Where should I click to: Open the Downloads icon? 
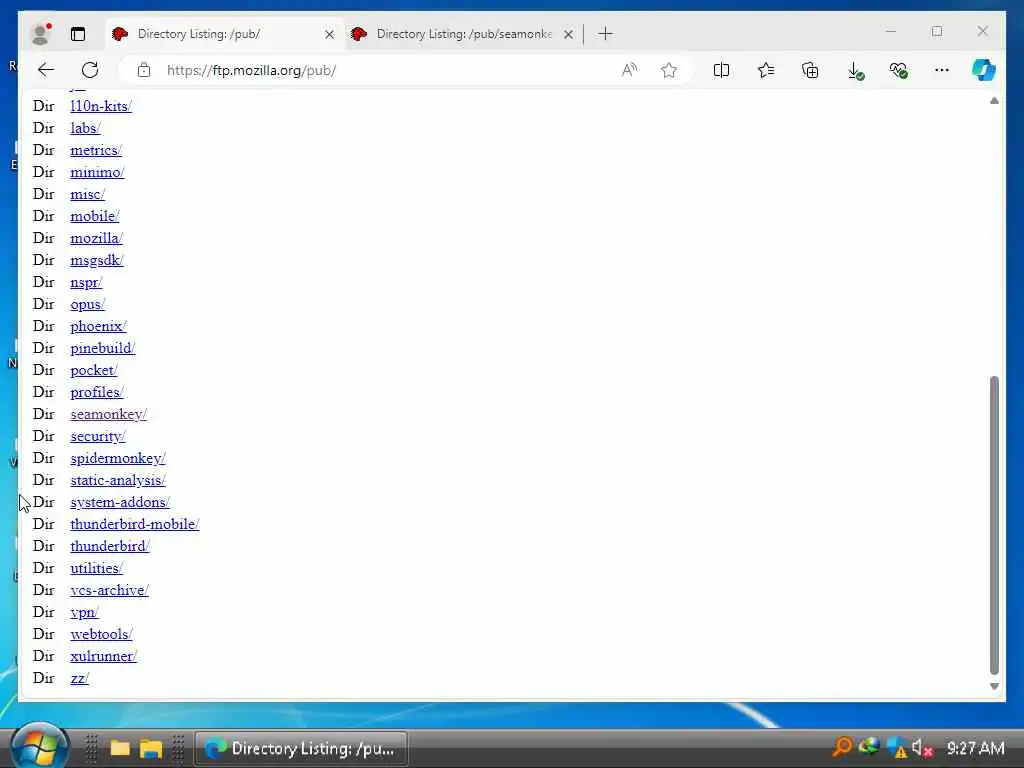tap(855, 71)
